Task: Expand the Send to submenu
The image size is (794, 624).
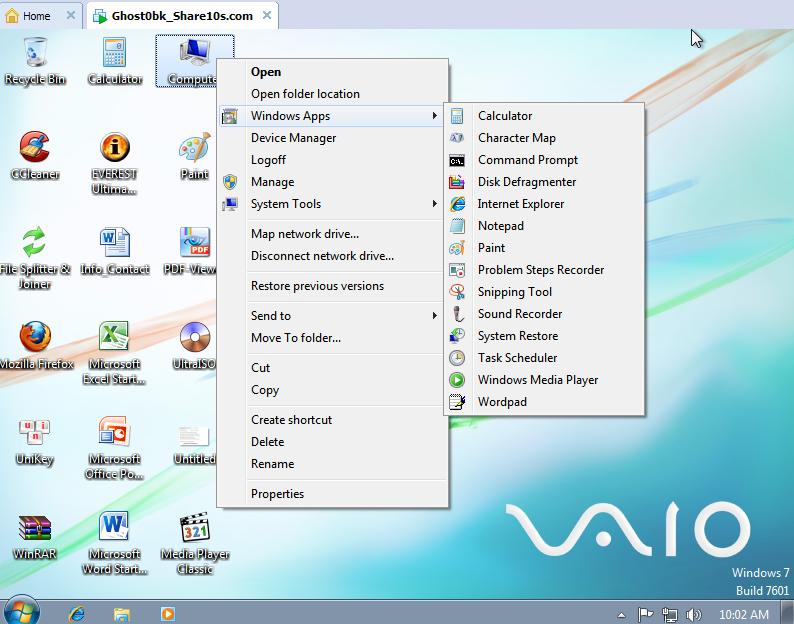Action: (x=331, y=316)
